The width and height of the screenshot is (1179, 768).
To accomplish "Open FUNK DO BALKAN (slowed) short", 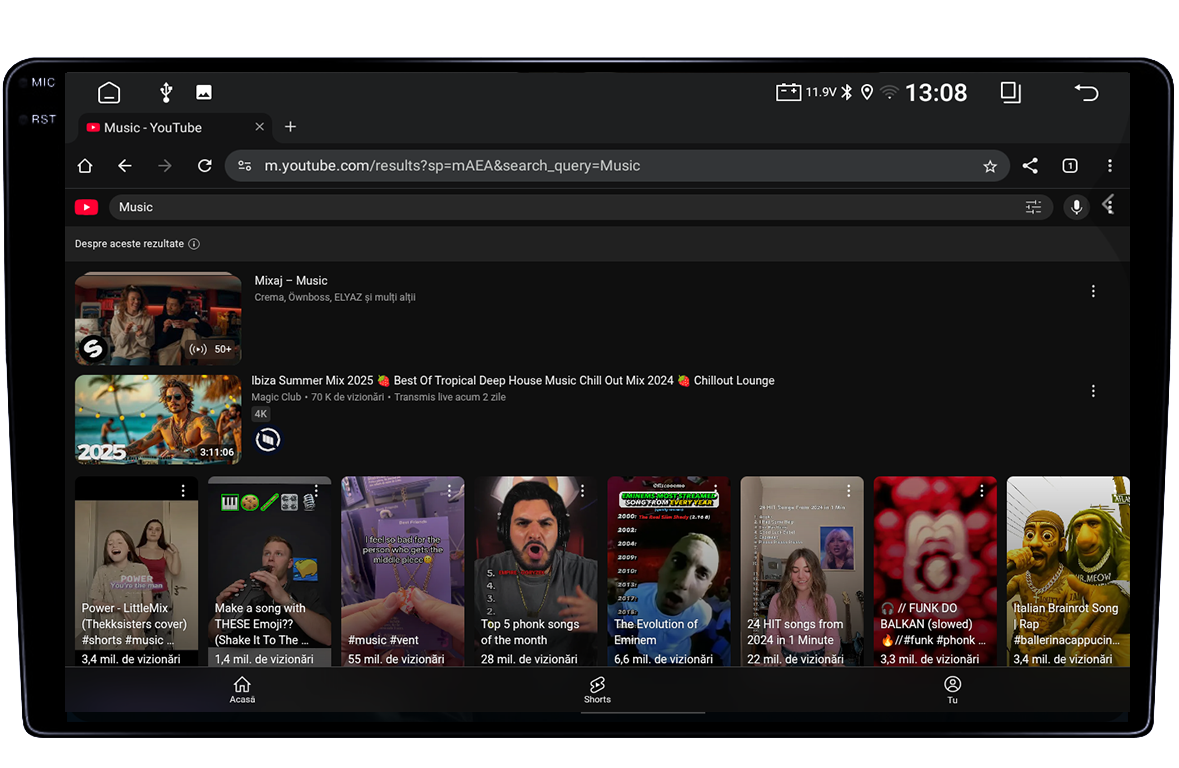I will (935, 572).
